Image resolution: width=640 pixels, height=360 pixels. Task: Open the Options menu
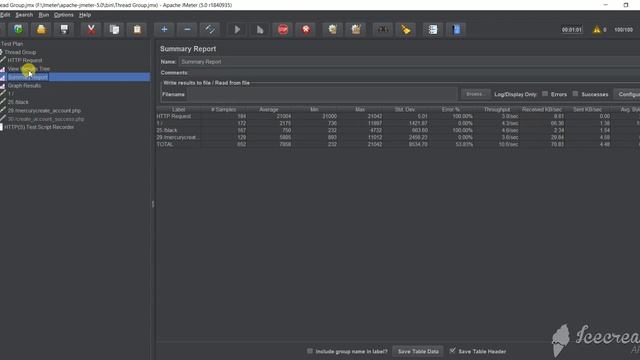(x=64, y=15)
